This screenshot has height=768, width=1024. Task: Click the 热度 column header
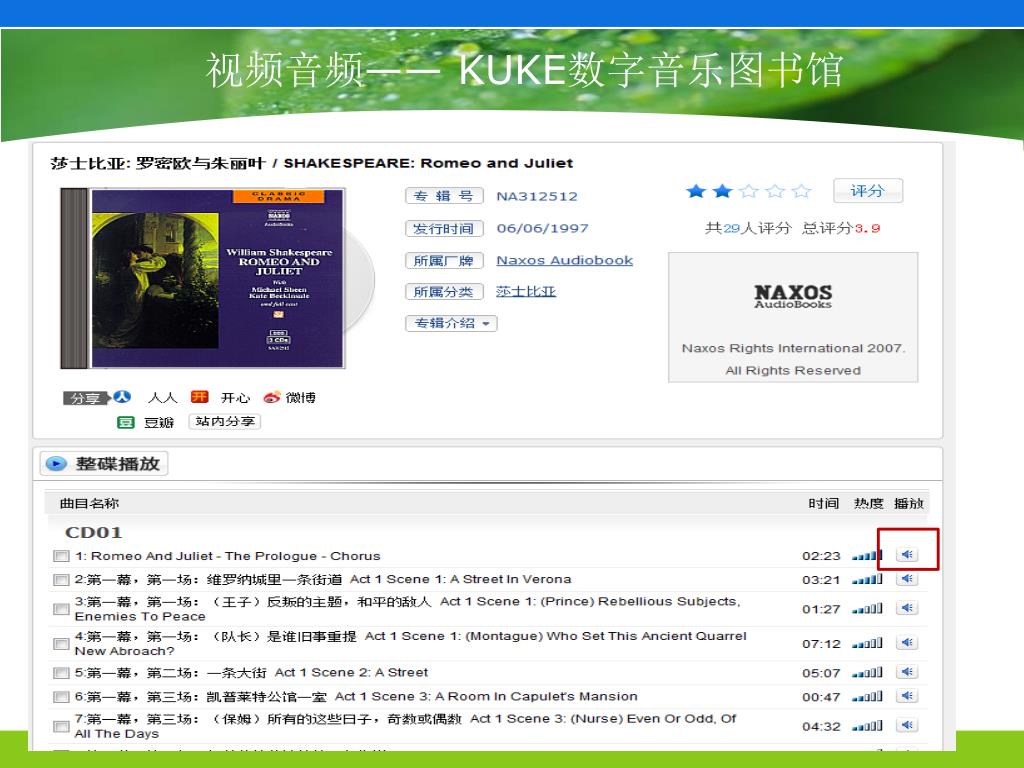pos(869,504)
